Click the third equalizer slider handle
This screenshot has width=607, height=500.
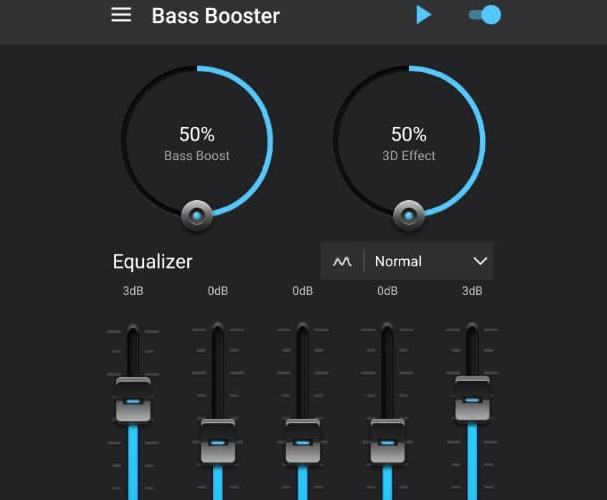pyautogui.click(x=303, y=441)
